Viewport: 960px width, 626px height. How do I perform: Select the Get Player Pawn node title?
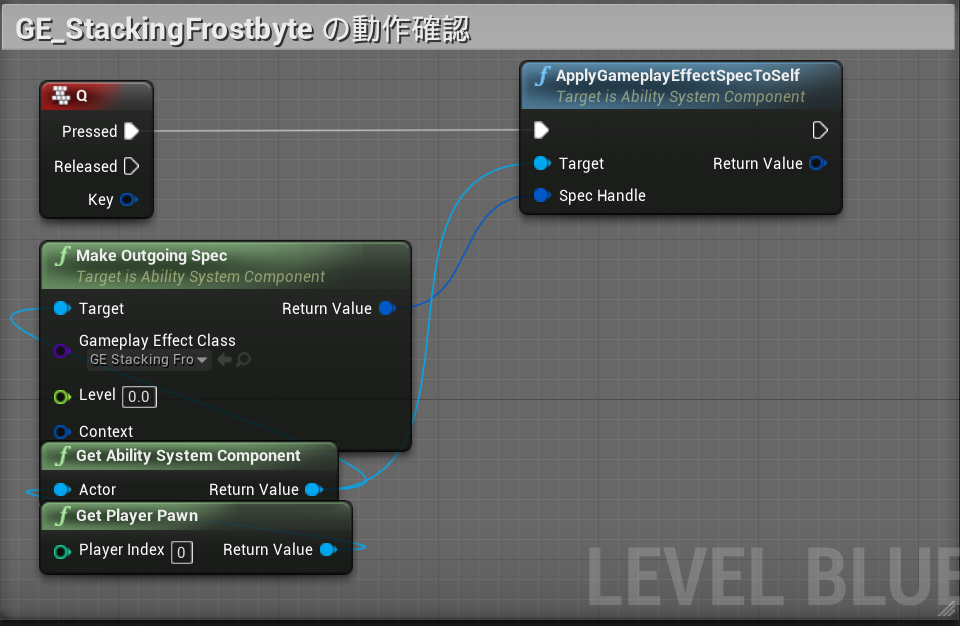[137, 516]
